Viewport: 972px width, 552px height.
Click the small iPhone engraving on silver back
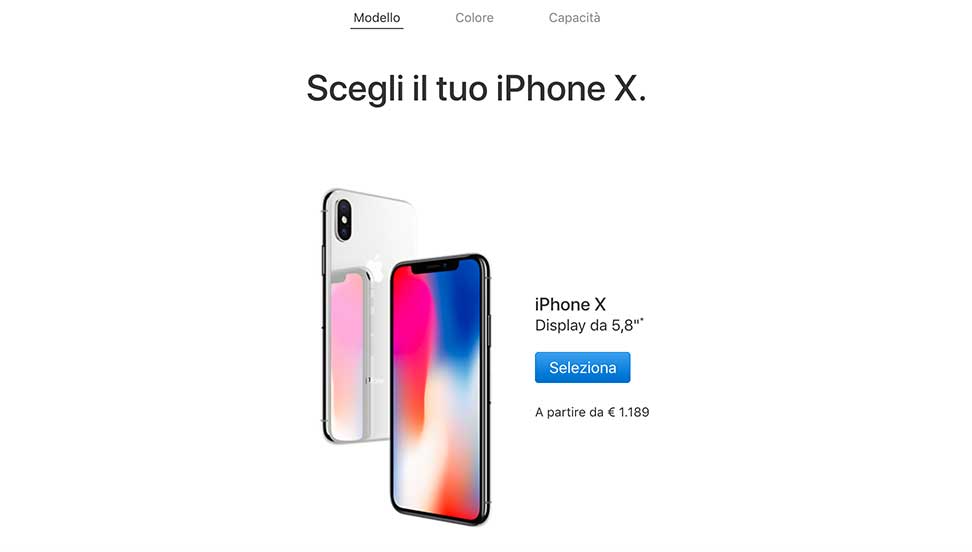pyautogui.click(x=374, y=380)
